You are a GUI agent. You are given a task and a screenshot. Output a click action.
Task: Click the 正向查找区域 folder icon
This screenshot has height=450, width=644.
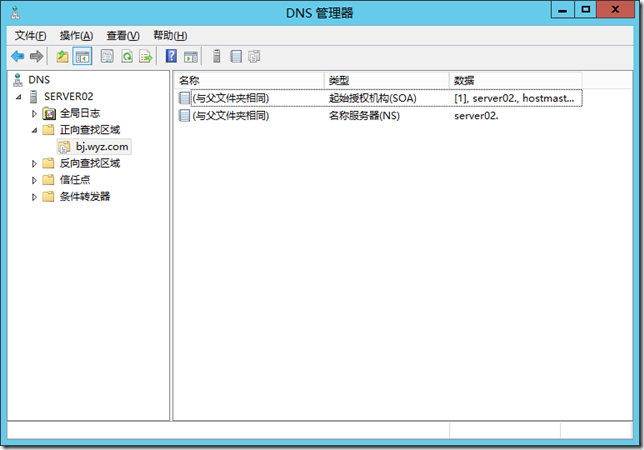pyautogui.click(x=48, y=130)
